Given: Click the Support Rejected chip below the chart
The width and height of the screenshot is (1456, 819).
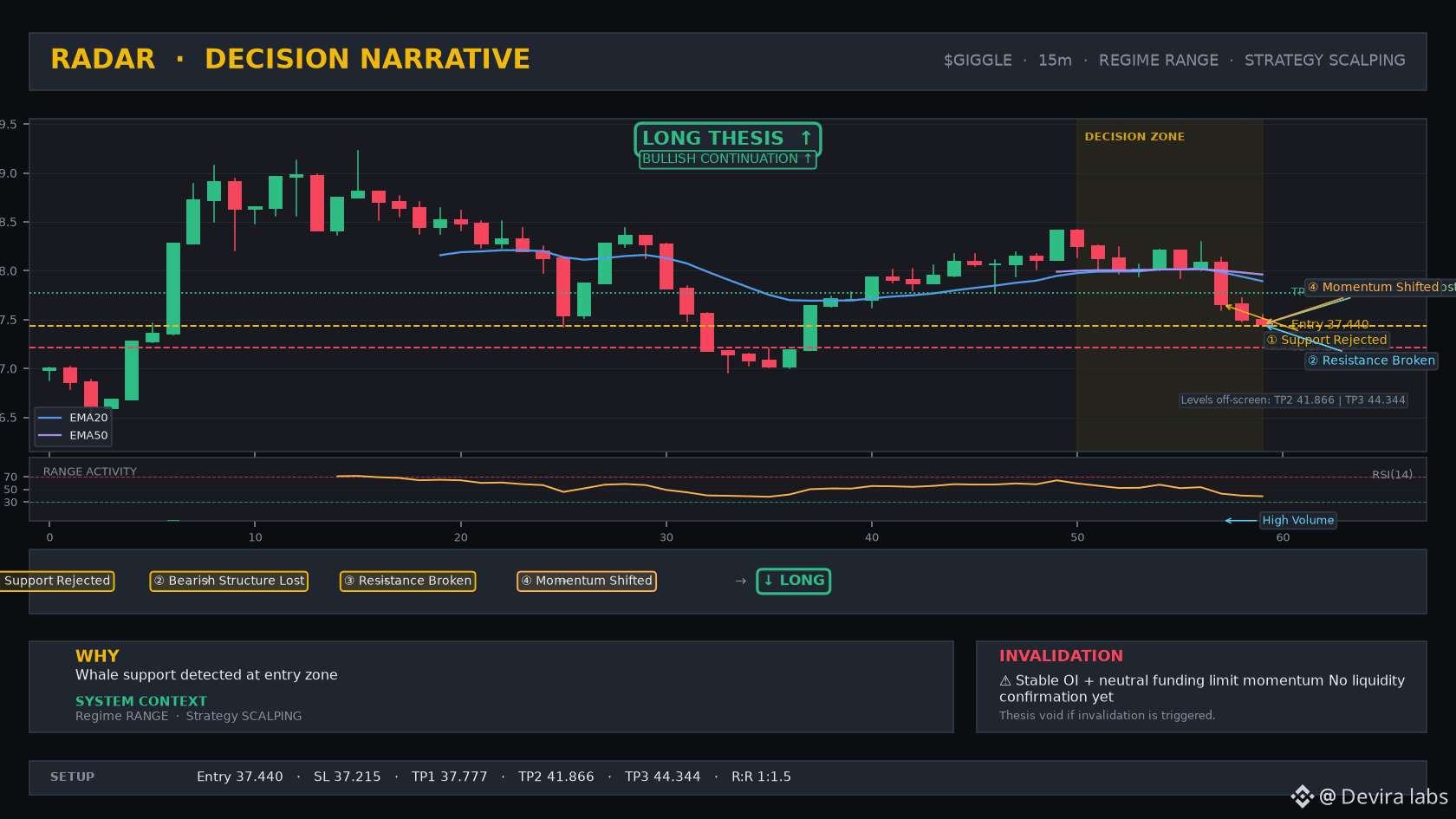Looking at the screenshot, I should point(57,581).
